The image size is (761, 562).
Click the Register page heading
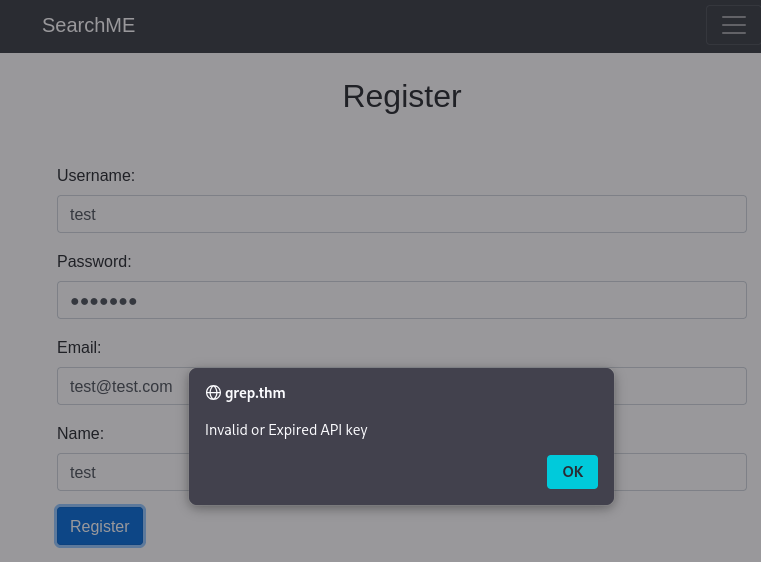401,96
